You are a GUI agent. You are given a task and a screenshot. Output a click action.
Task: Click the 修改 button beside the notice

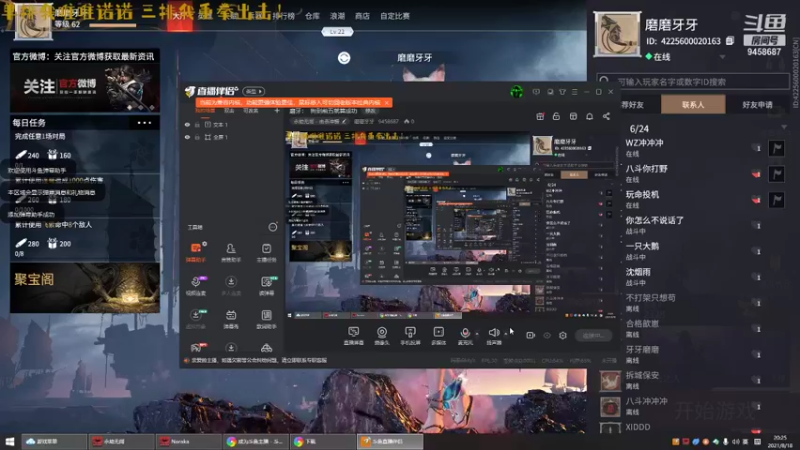pos(370,111)
